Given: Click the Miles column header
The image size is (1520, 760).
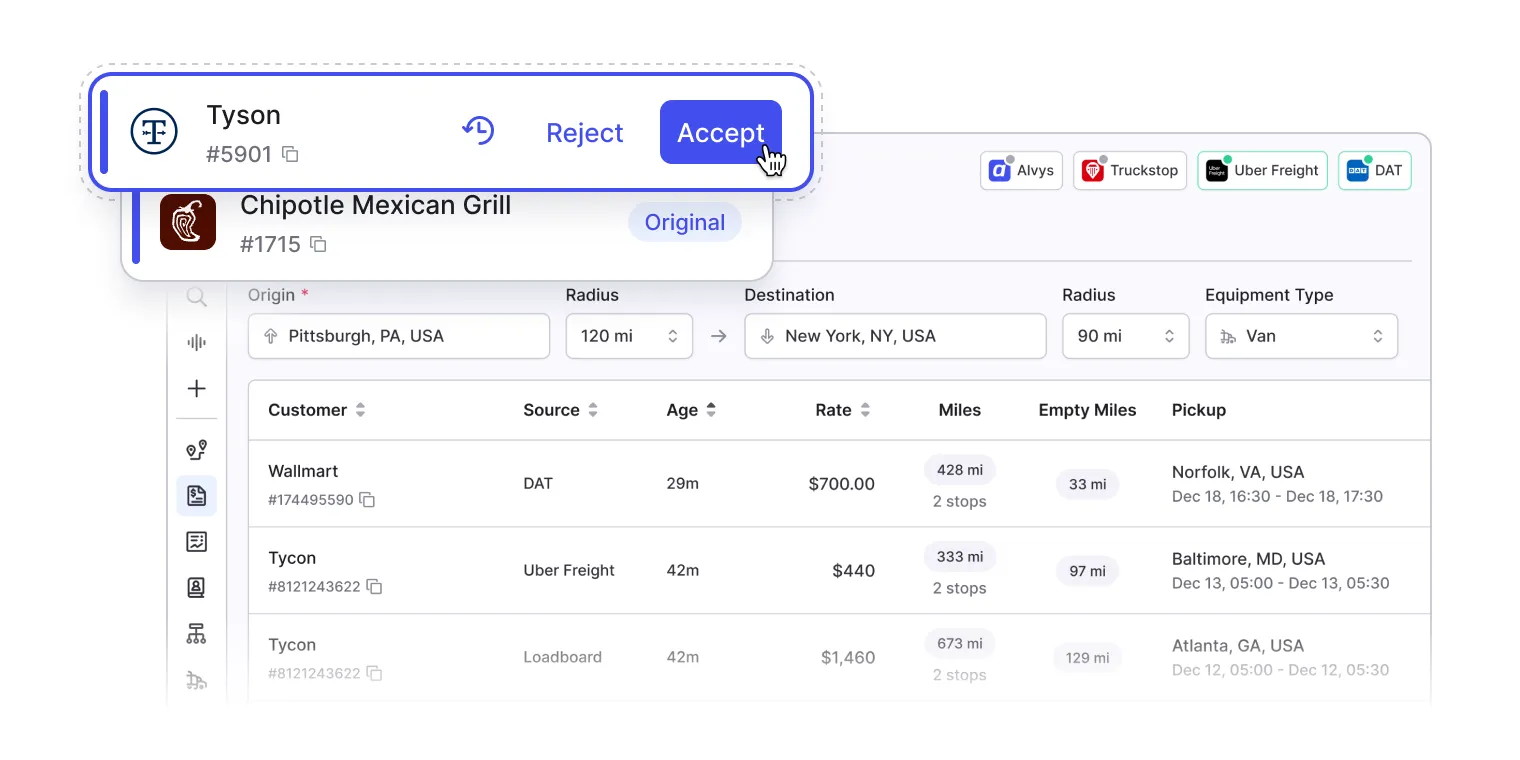Looking at the screenshot, I should [x=960, y=410].
